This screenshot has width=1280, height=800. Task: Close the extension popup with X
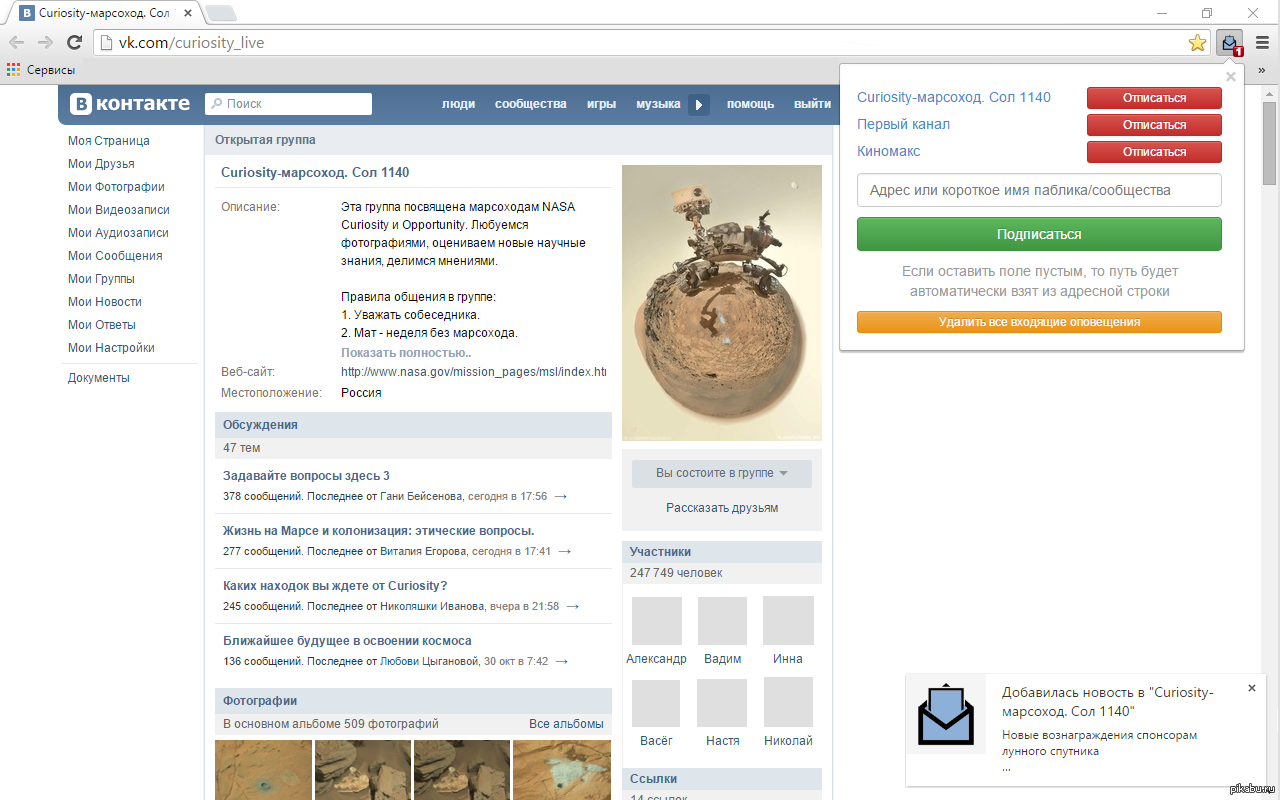[1231, 77]
